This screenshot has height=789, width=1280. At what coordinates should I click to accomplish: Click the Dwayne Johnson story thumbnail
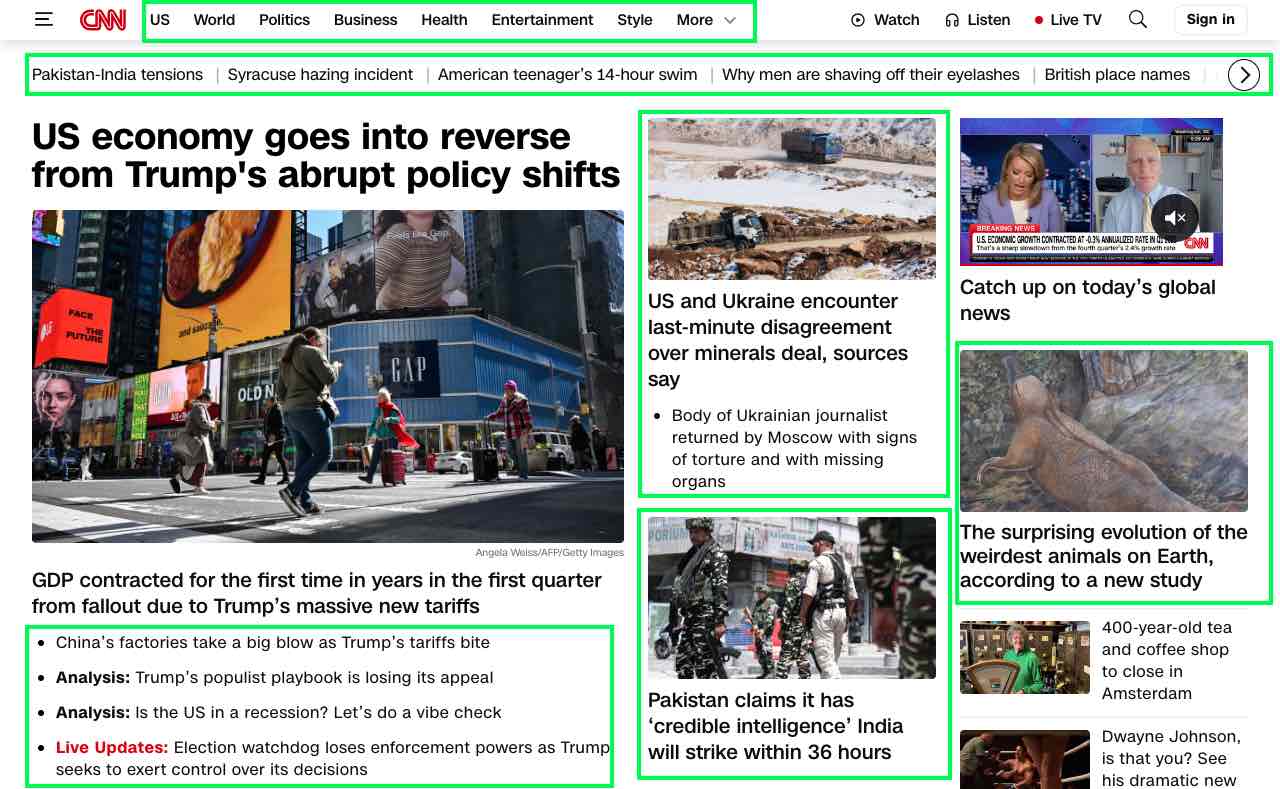point(1025,760)
